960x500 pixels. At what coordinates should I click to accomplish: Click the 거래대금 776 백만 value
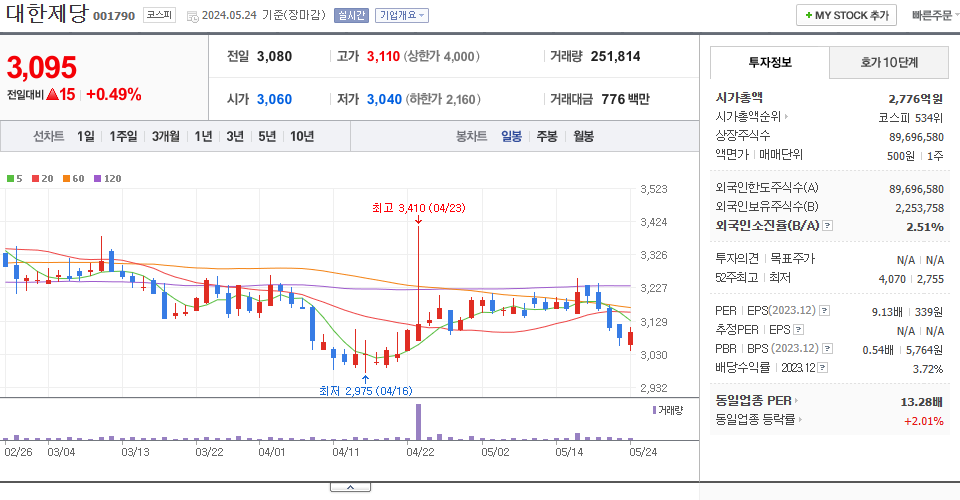tap(625, 99)
